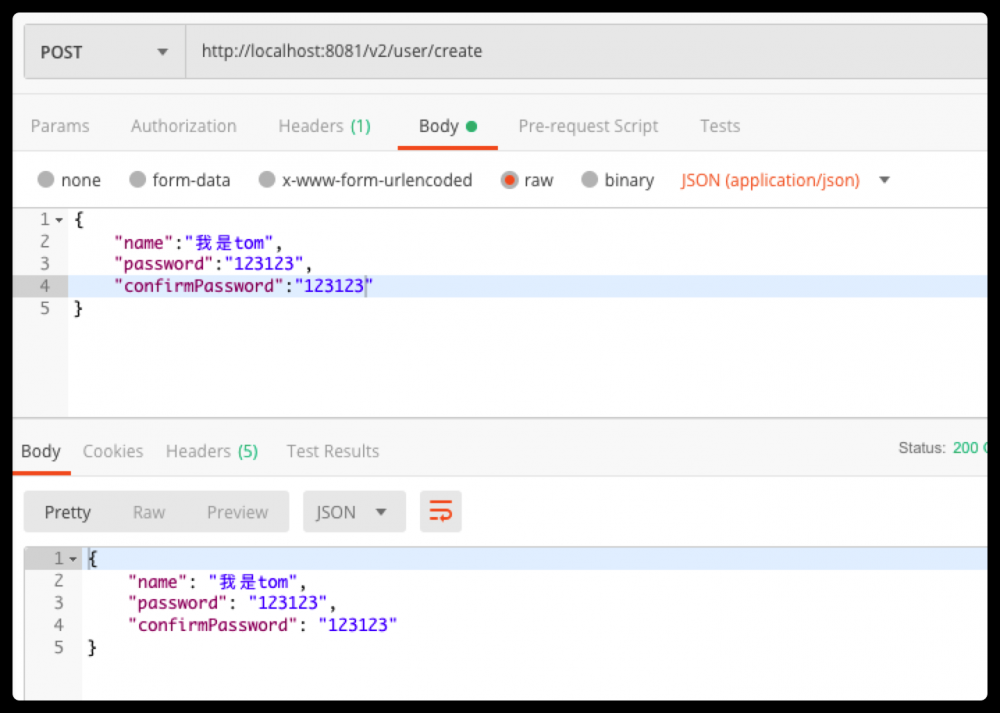Image resolution: width=1000 pixels, height=713 pixels.
Task: Switch response view to Raw
Action: 149,512
